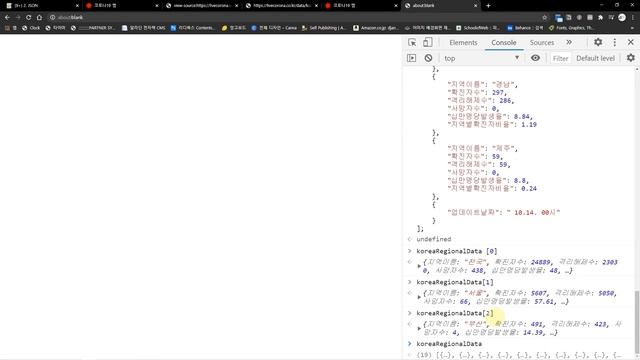
Task: Bookmark this page with star icon
Action: point(544,18)
